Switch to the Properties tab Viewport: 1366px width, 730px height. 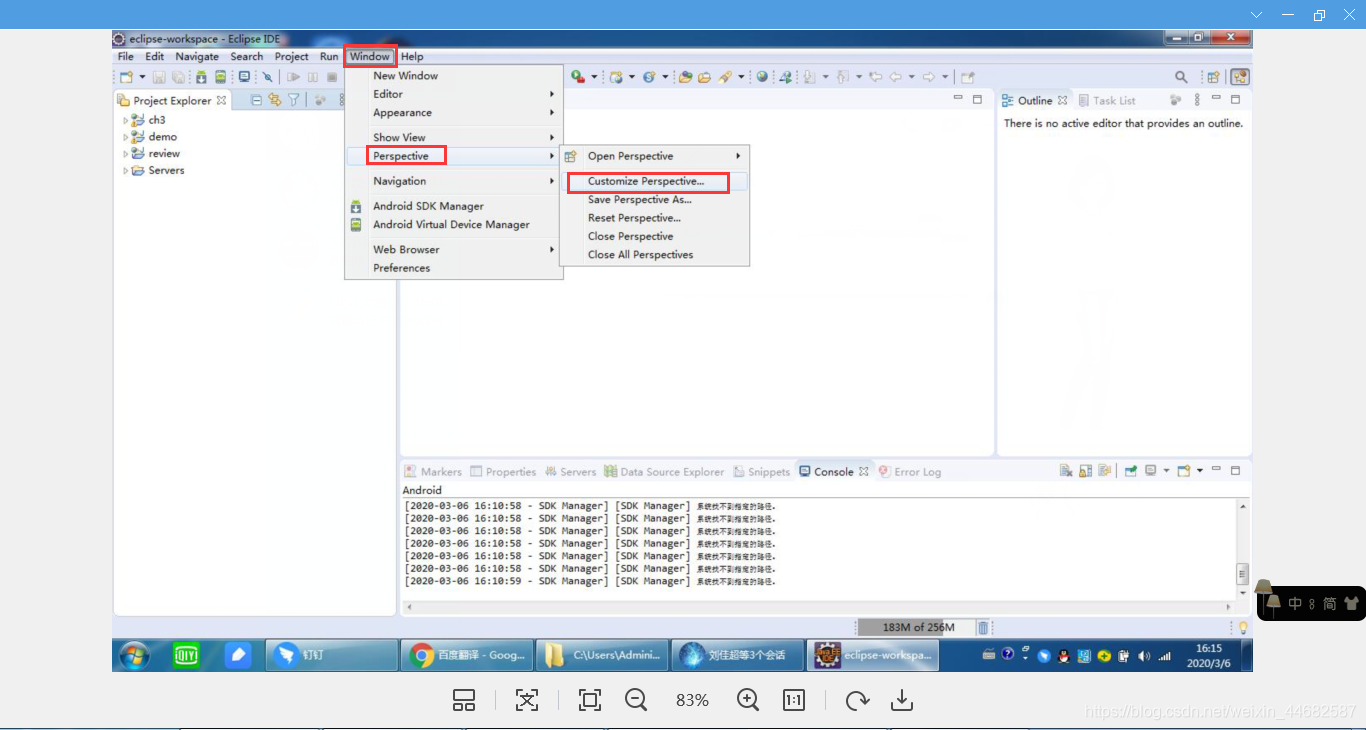point(503,472)
